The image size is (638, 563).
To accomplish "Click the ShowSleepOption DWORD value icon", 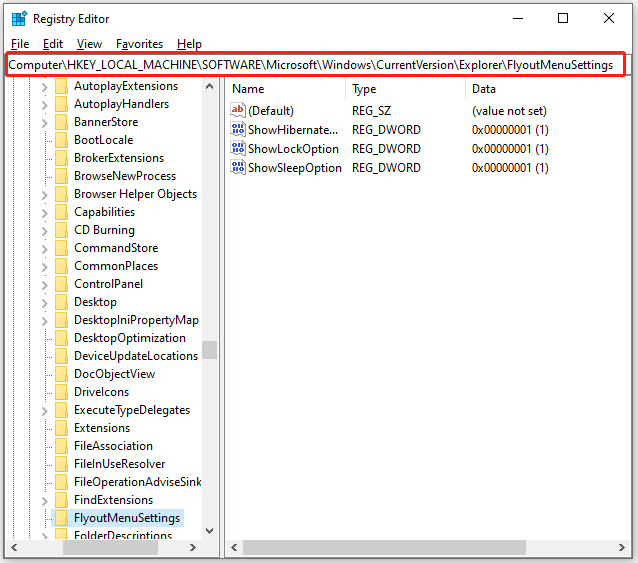I will click(x=238, y=167).
